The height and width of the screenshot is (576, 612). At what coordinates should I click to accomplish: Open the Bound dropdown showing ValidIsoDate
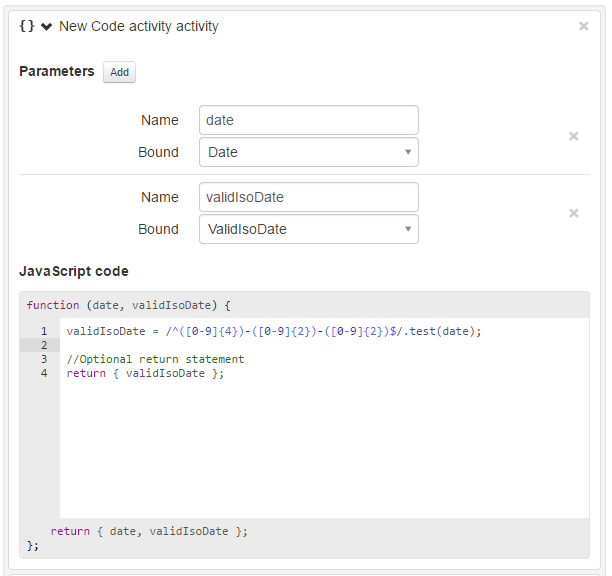click(x=308, y=229)
